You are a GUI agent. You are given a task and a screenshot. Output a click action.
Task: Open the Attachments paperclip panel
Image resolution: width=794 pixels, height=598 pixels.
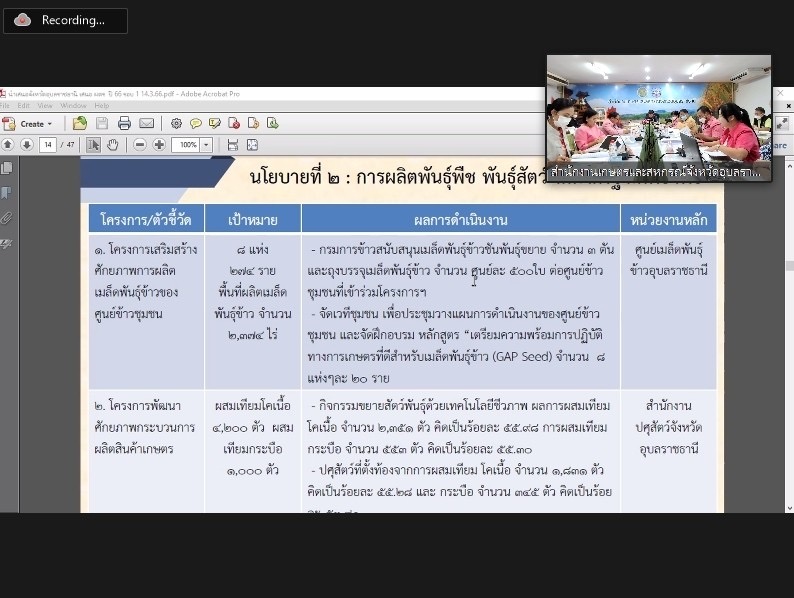click(x=8, y=217)
